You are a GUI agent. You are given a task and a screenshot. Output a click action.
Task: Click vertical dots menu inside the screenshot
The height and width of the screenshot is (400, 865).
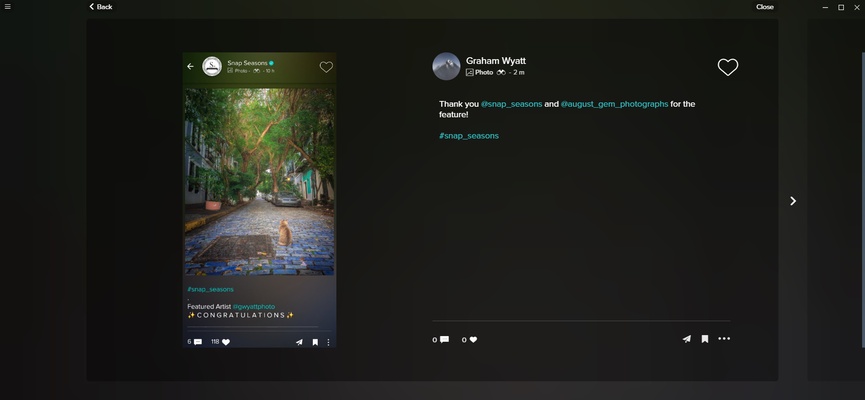click(328, 342)
